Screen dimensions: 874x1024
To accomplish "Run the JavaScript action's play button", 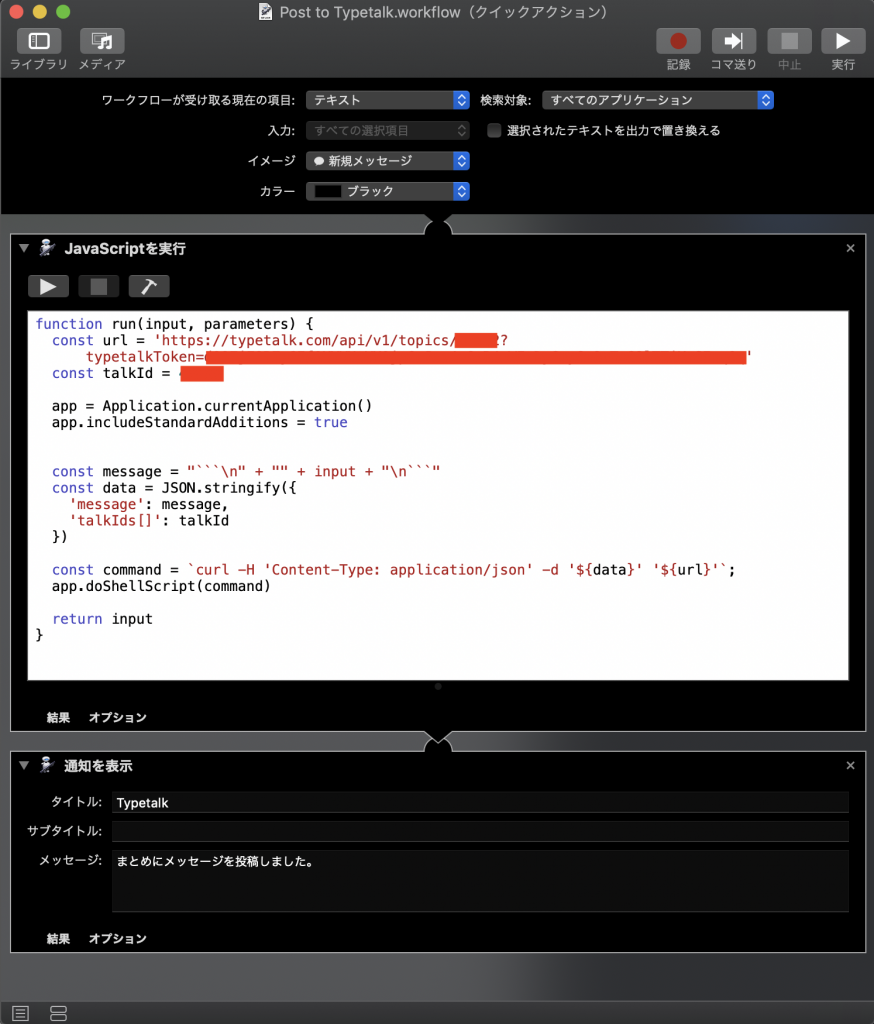I will point(48,286).
